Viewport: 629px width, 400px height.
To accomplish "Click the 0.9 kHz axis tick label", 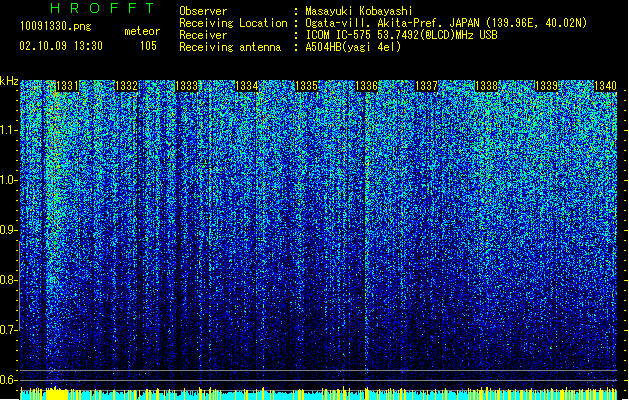I will point(8,230).
